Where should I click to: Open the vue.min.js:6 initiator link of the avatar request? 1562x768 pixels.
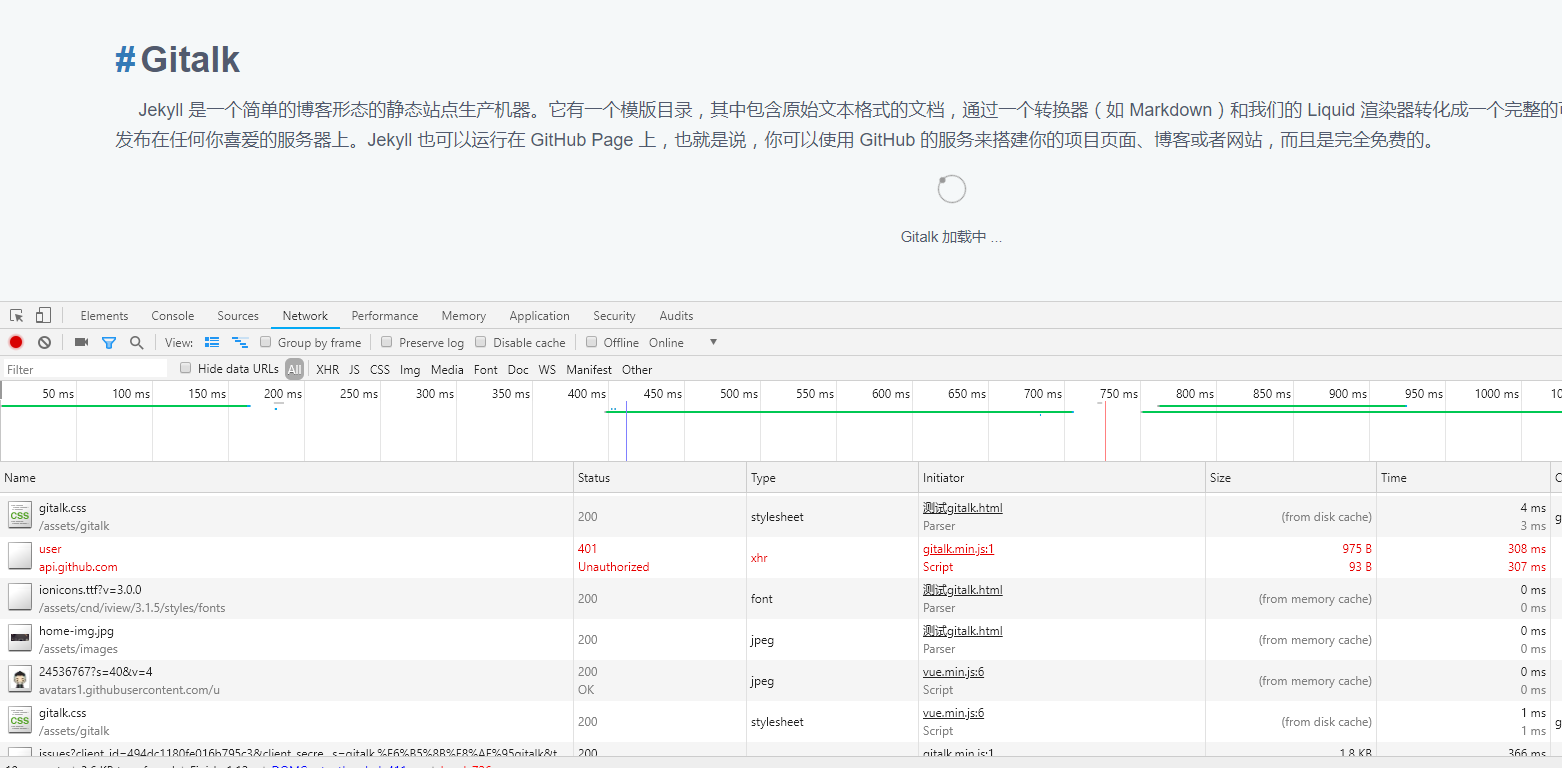pyautogui.click(x=953, y=672)
